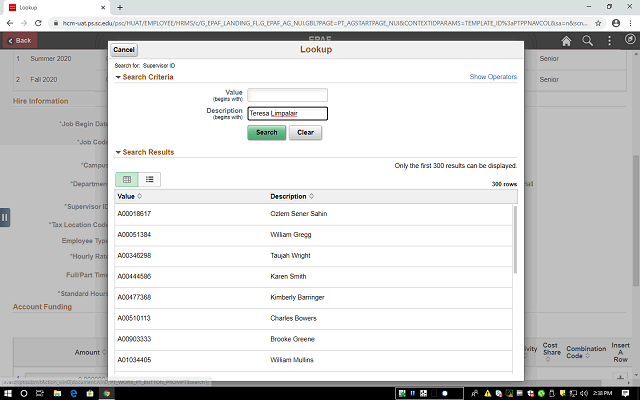The image size is (640, 400).
Task: Select value A00510113
Action: pos(134,318)
